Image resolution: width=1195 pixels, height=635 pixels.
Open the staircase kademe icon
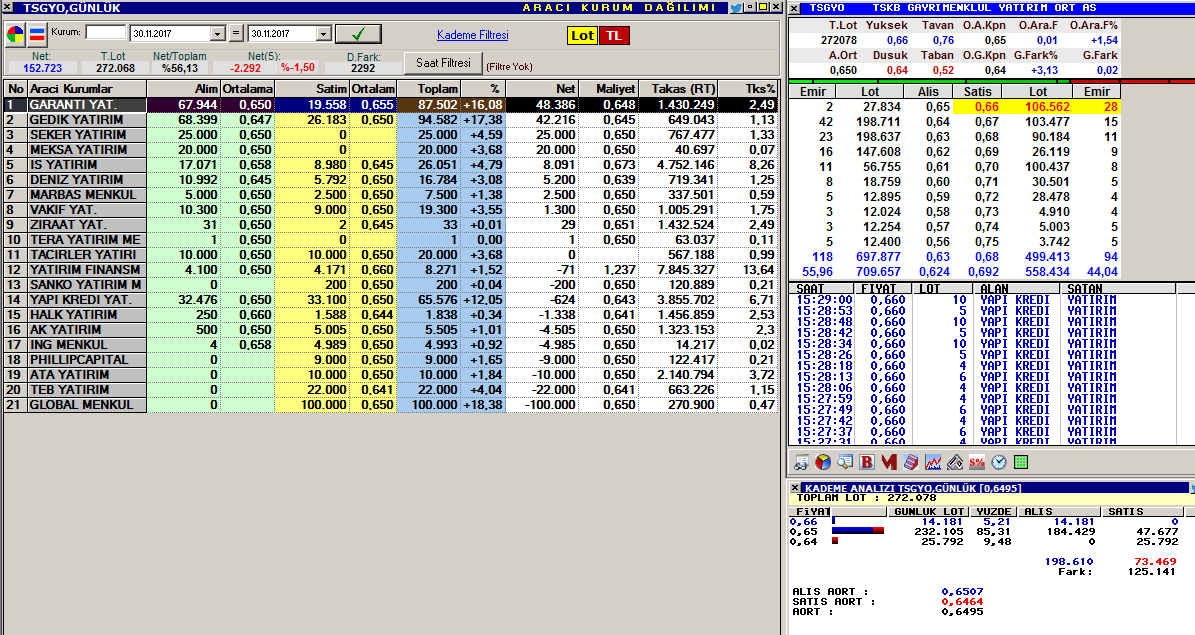[911, 462]
